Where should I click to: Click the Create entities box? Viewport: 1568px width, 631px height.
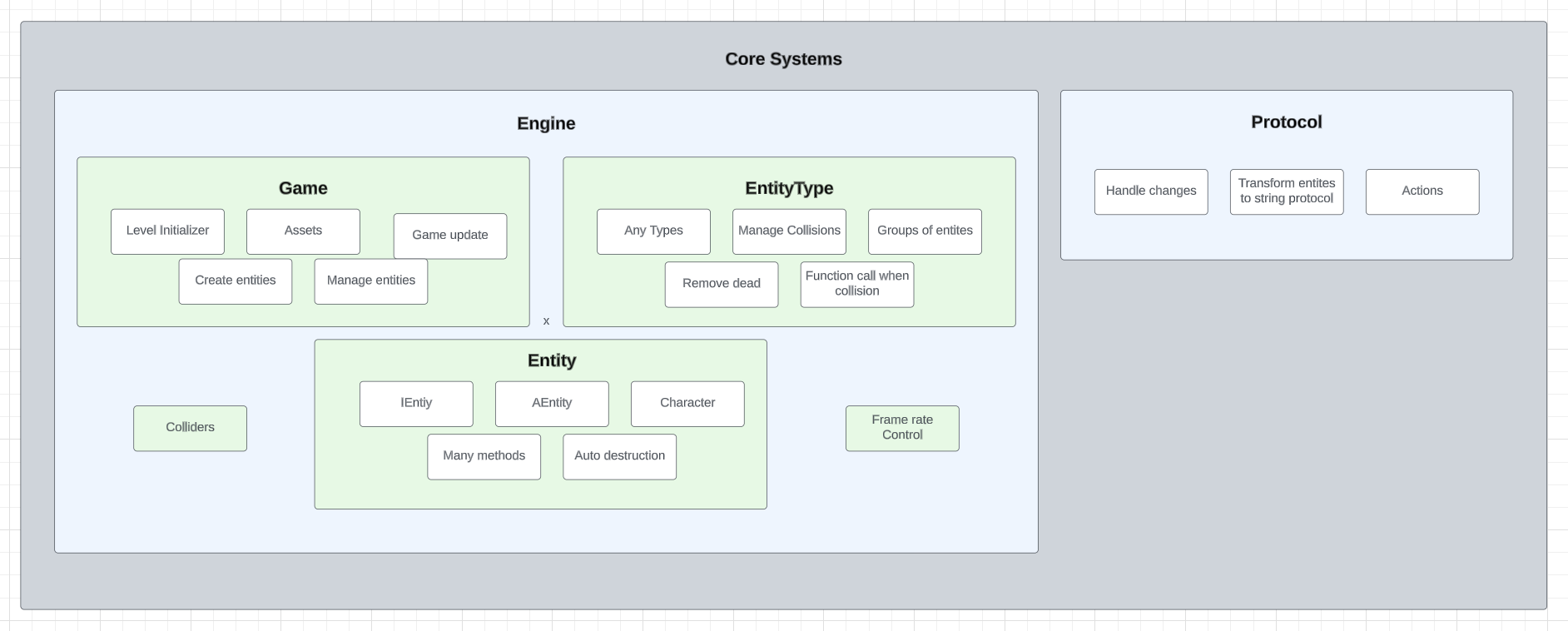(236, 281)
